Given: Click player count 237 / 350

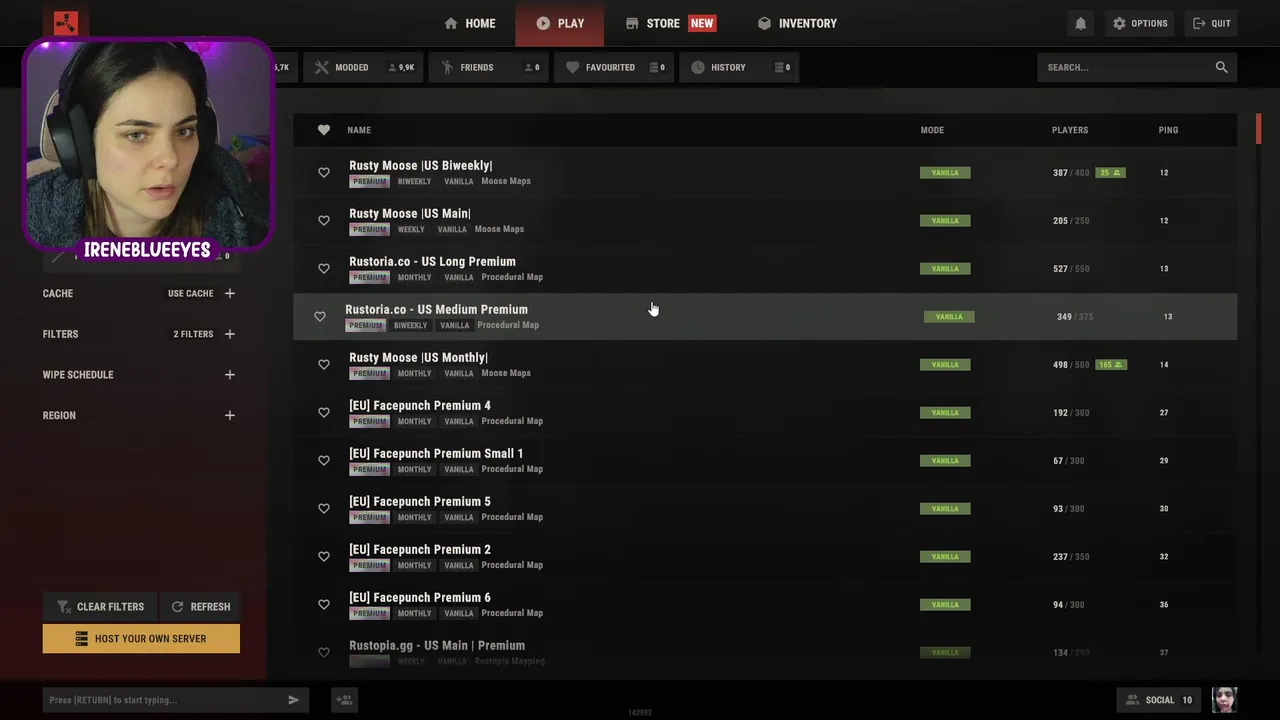Looking at the screenshot, I should pos(1069,557).
